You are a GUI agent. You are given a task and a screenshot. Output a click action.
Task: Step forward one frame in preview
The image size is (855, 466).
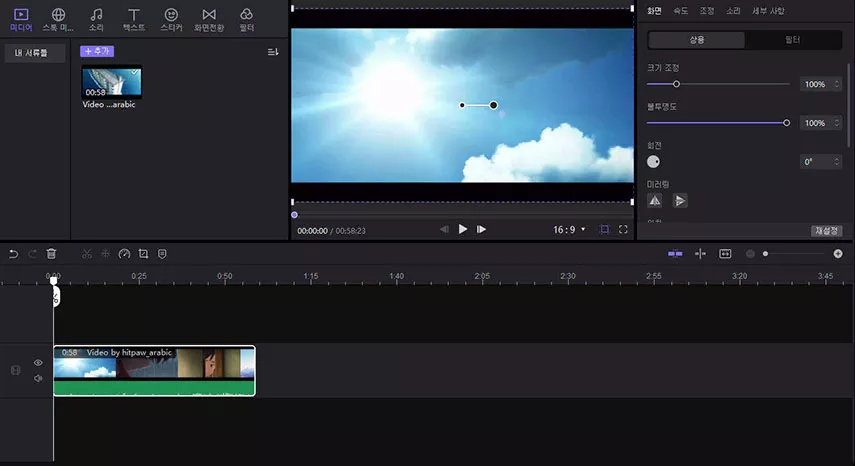tap(481, 229)
